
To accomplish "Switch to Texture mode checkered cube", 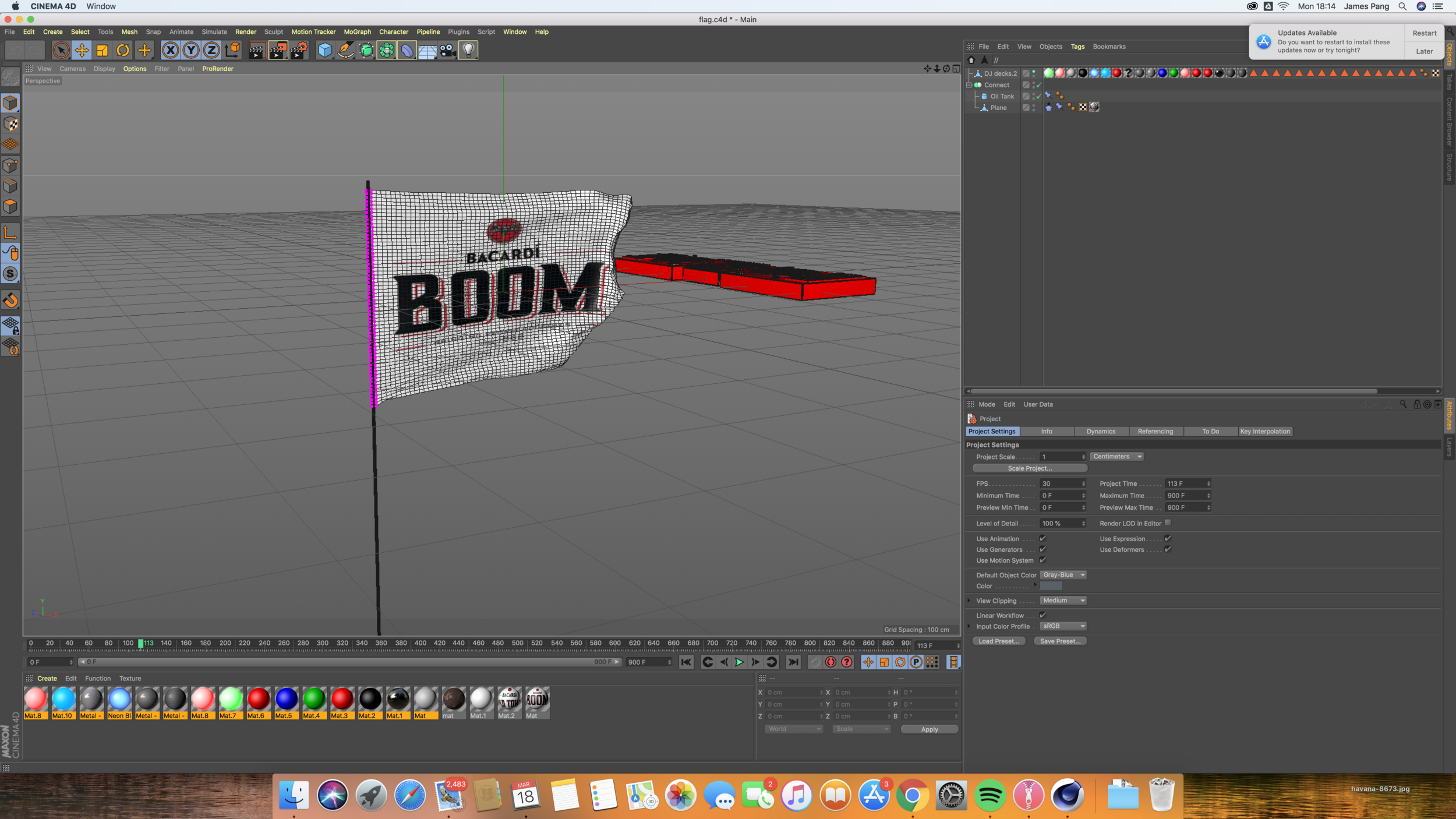I will (10, 124).
